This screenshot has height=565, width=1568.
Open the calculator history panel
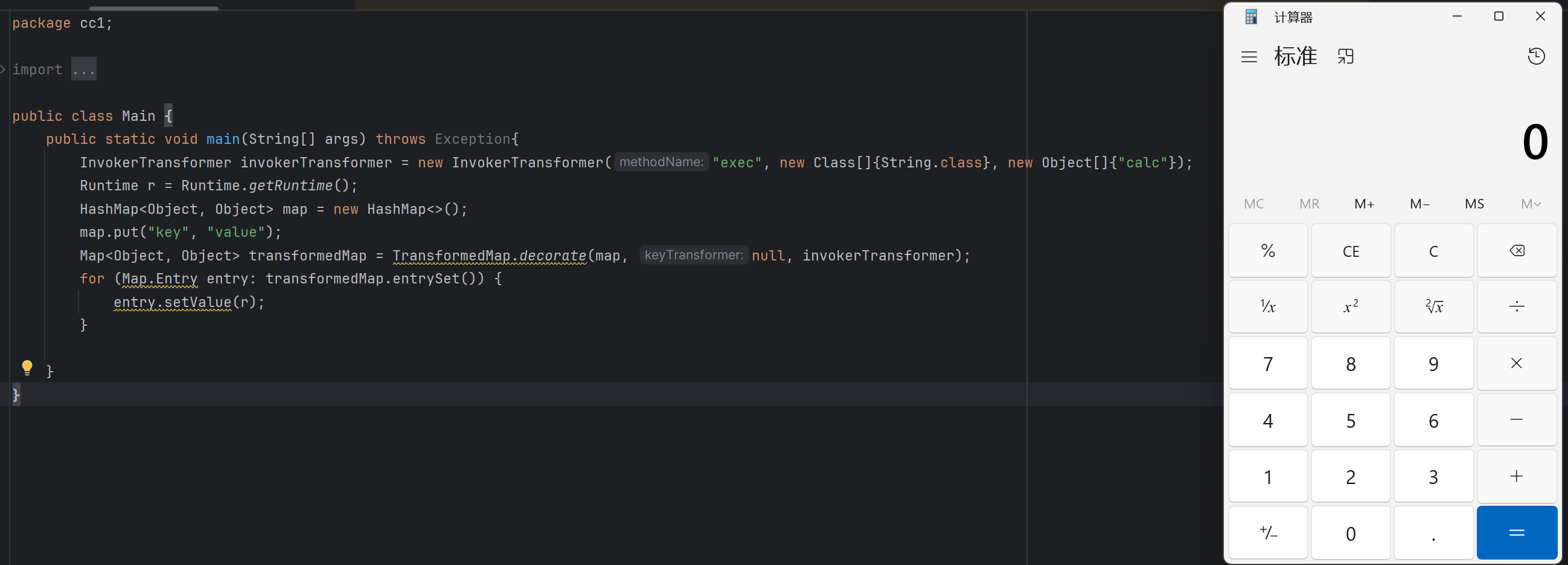(x=1537, y=57)
